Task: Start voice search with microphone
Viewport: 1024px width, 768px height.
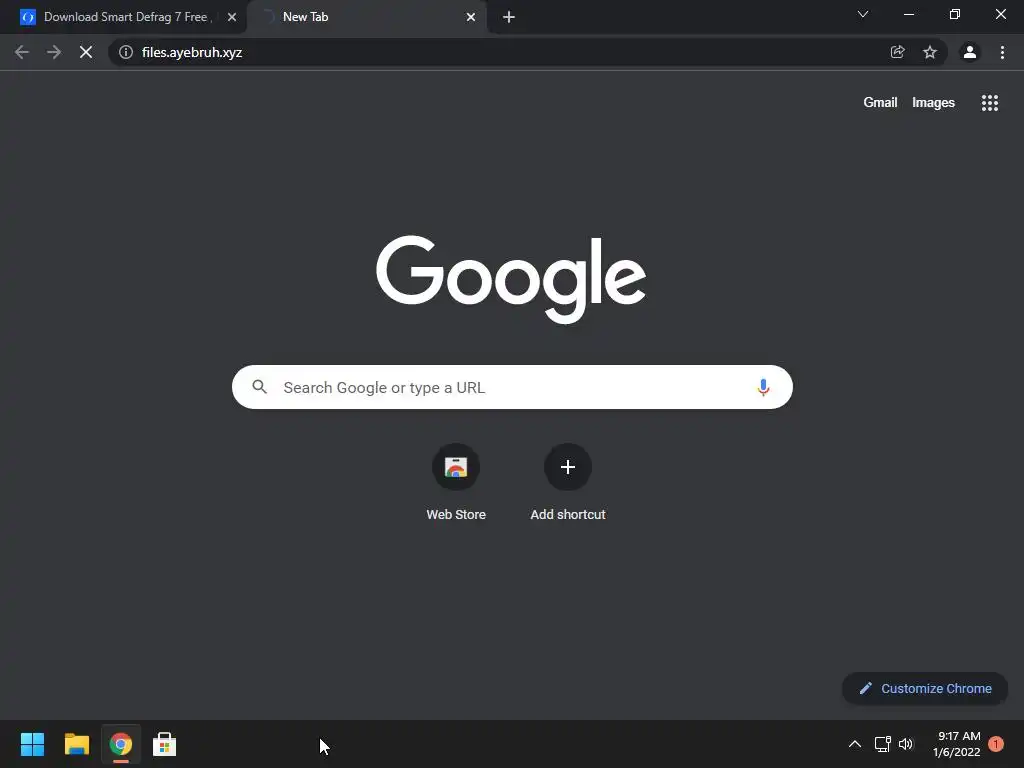Action: click(763, 387)
